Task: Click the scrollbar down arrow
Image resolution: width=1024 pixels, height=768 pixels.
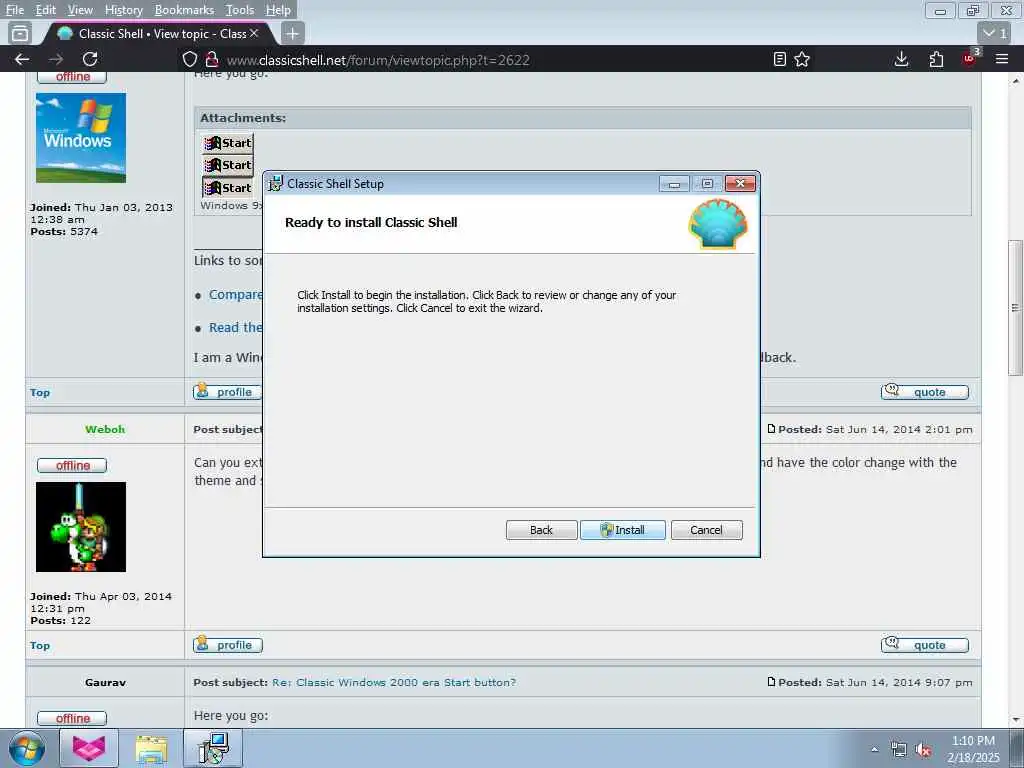Action: pos(1015,720)
